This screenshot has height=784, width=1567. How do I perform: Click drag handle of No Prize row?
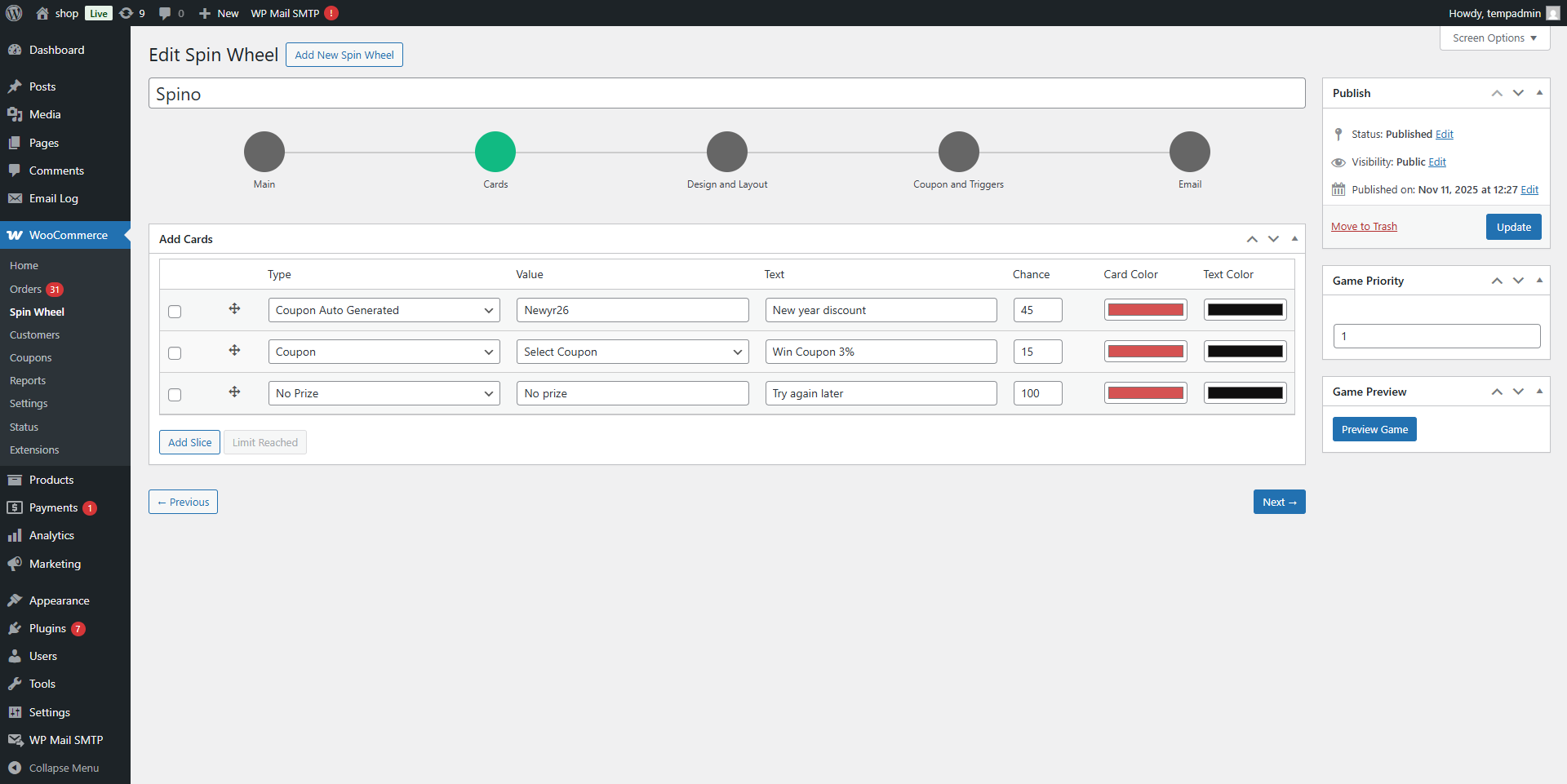(x=234, y=392)
